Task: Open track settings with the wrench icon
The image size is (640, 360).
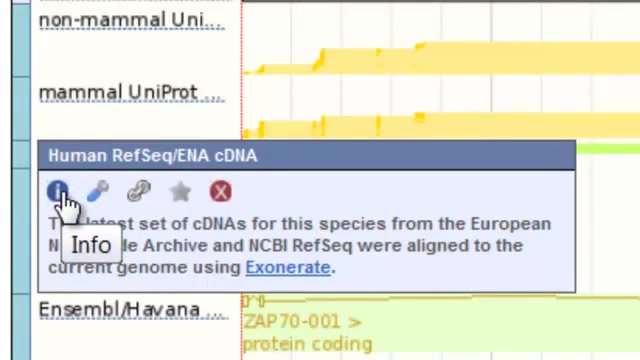Action: point(98,191)
